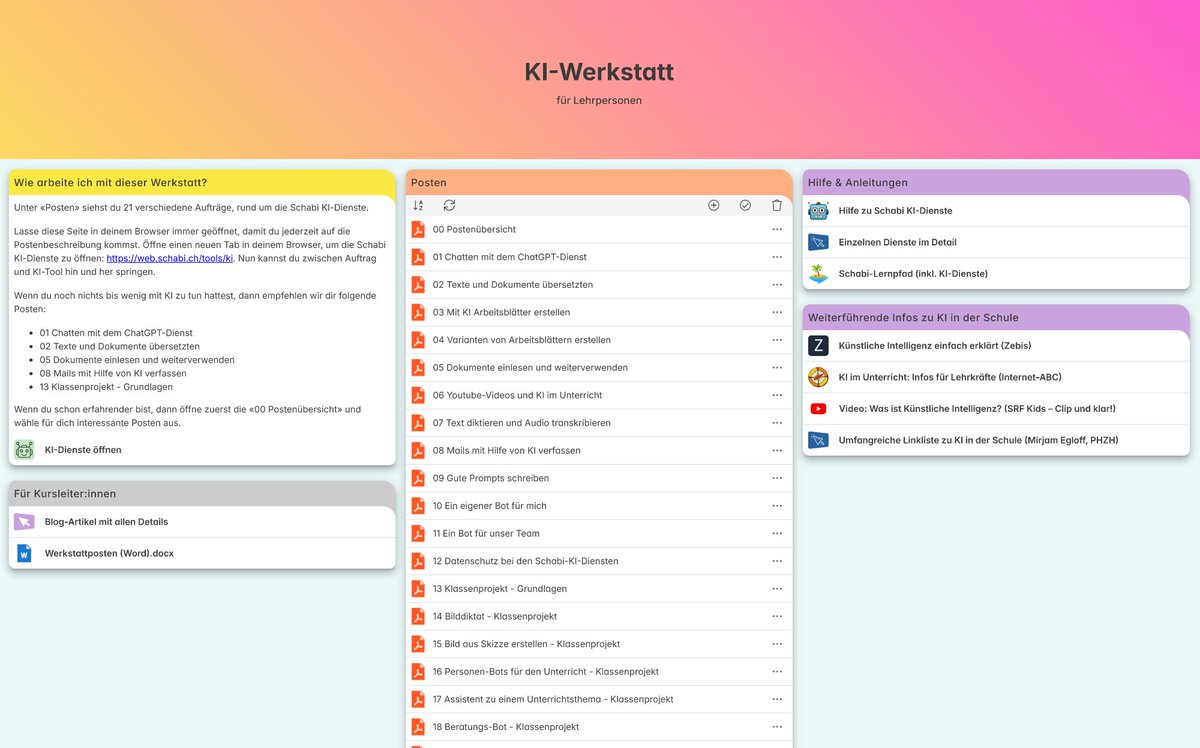1200x748 pixels.
Task: Open 13 Klassenprojekt - Grundlagen post
Action: [x=500, y=589]
